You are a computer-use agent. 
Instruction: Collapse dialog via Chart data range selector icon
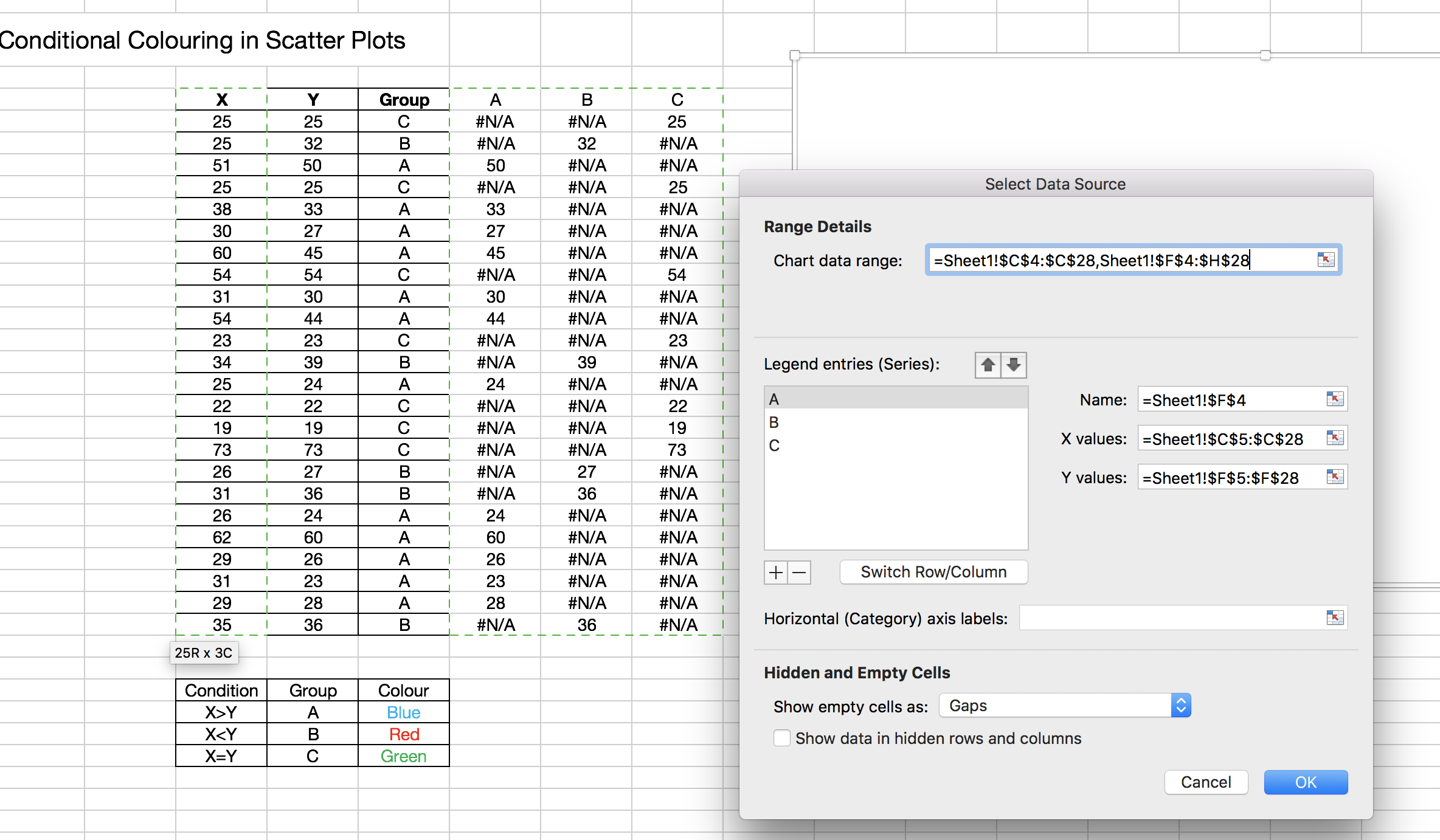point(1326,260)
